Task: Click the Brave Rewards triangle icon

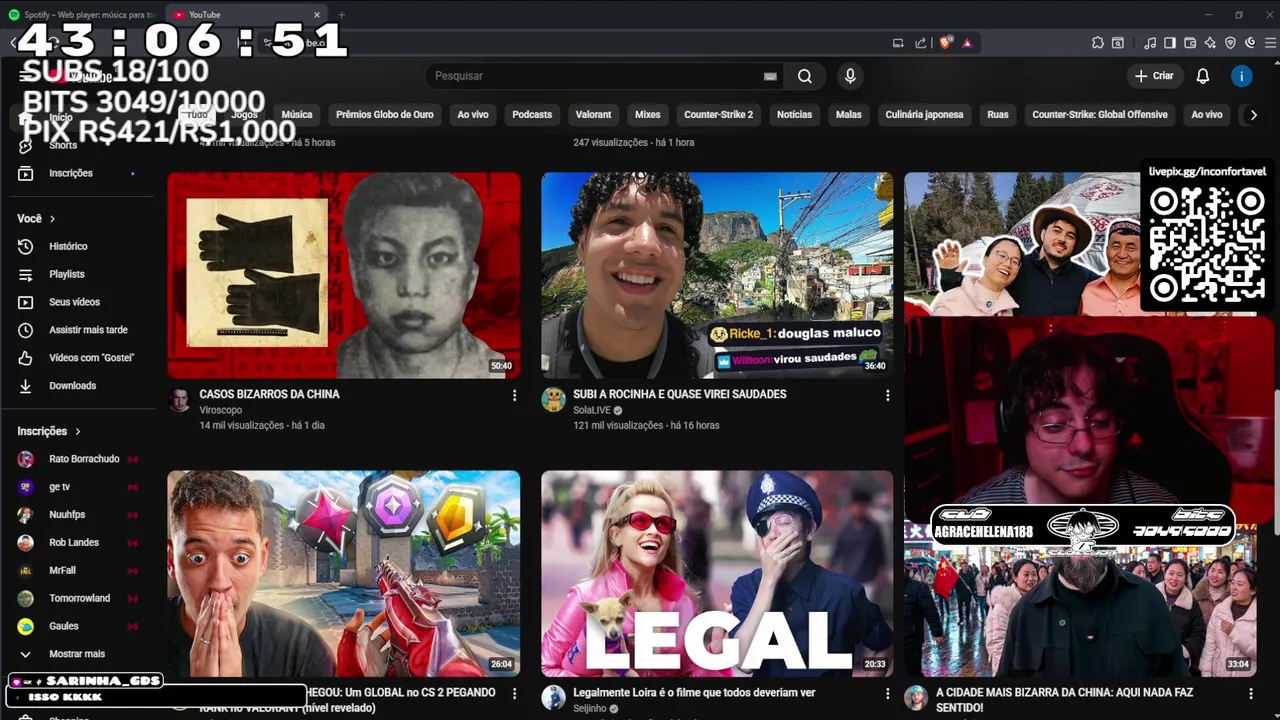Action: tap(967, 43)
